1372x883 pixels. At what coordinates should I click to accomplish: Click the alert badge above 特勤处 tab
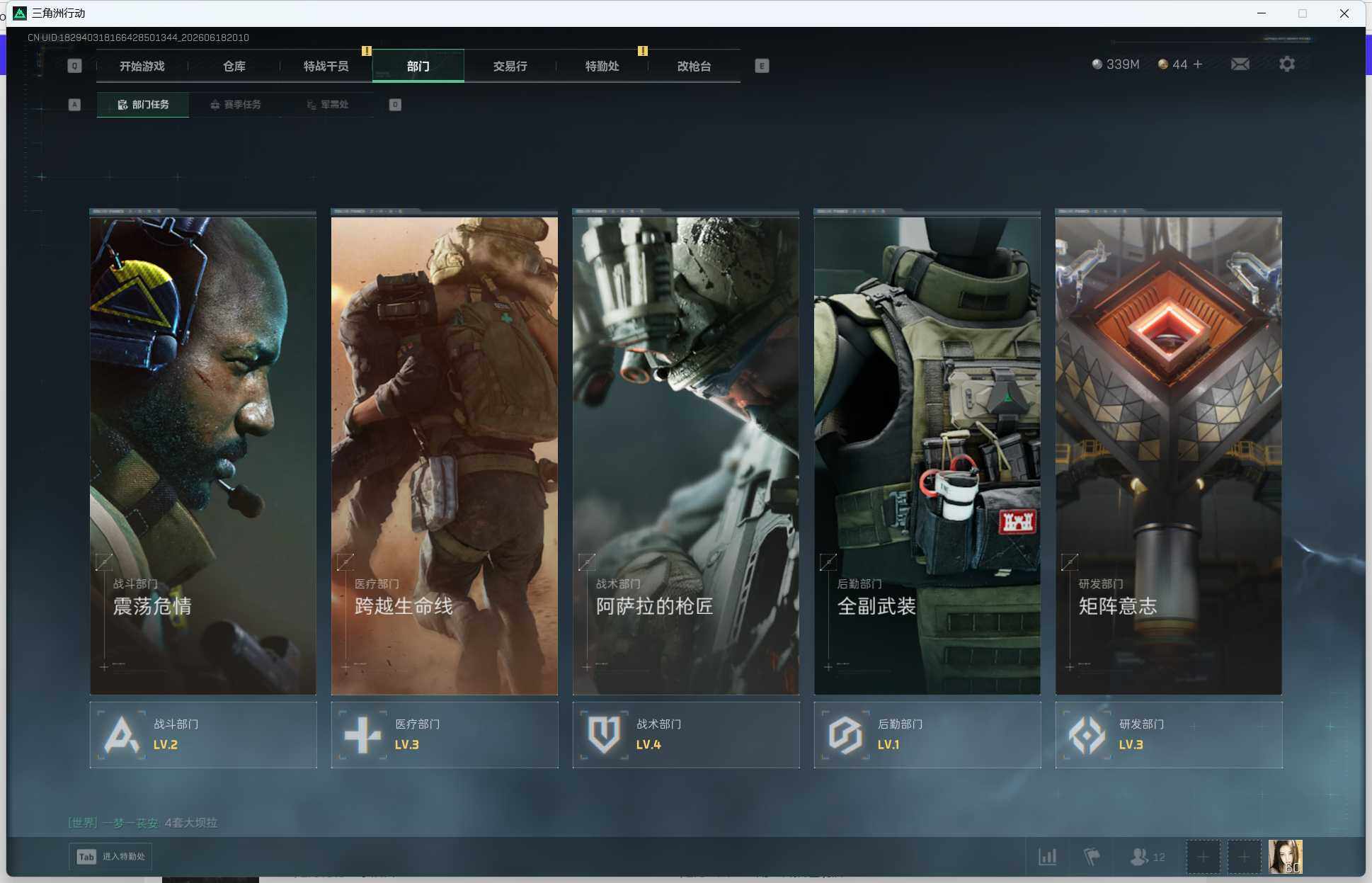click(x=642, y=51)
